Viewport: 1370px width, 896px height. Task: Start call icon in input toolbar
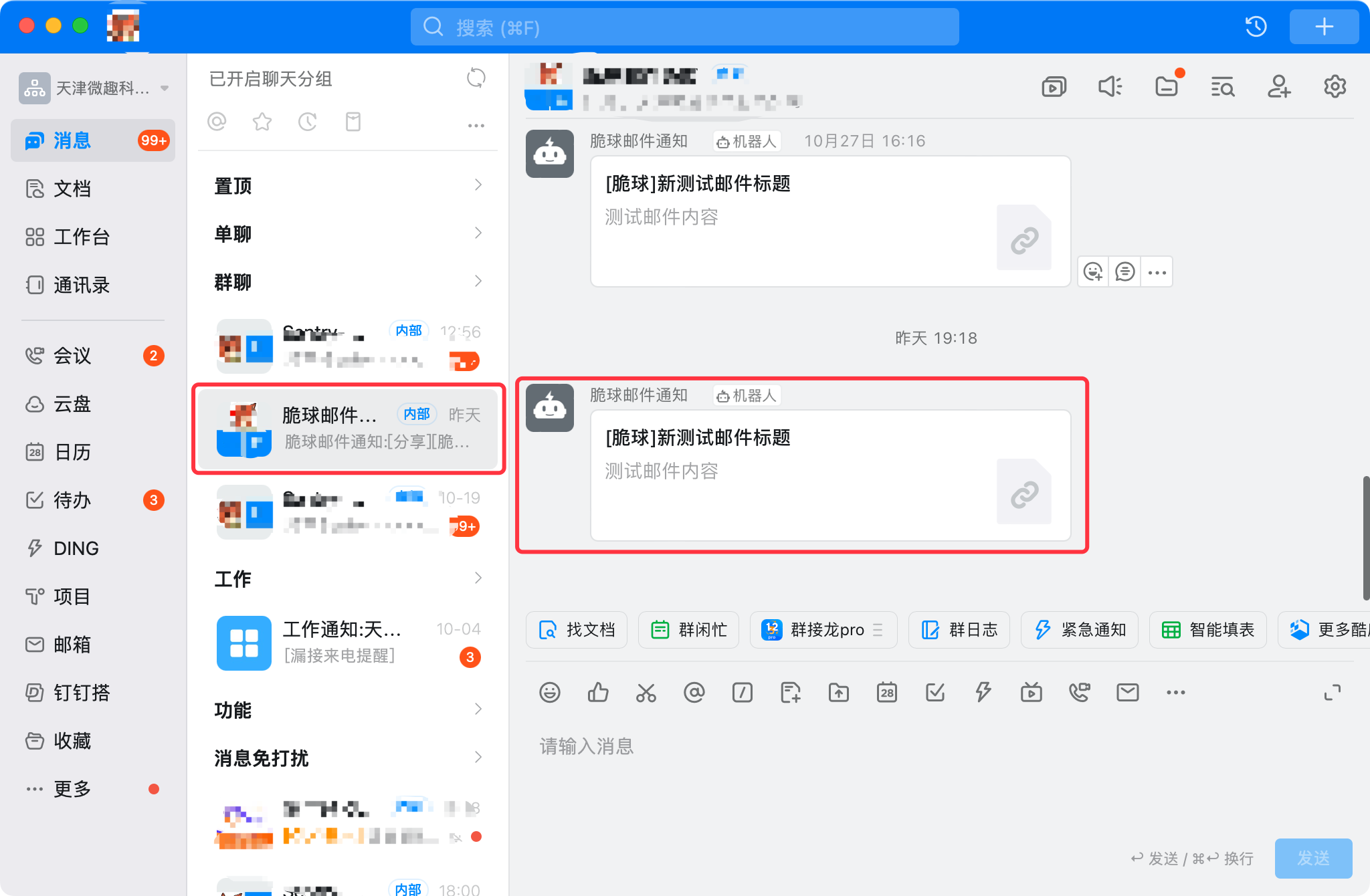point(1080,693)
